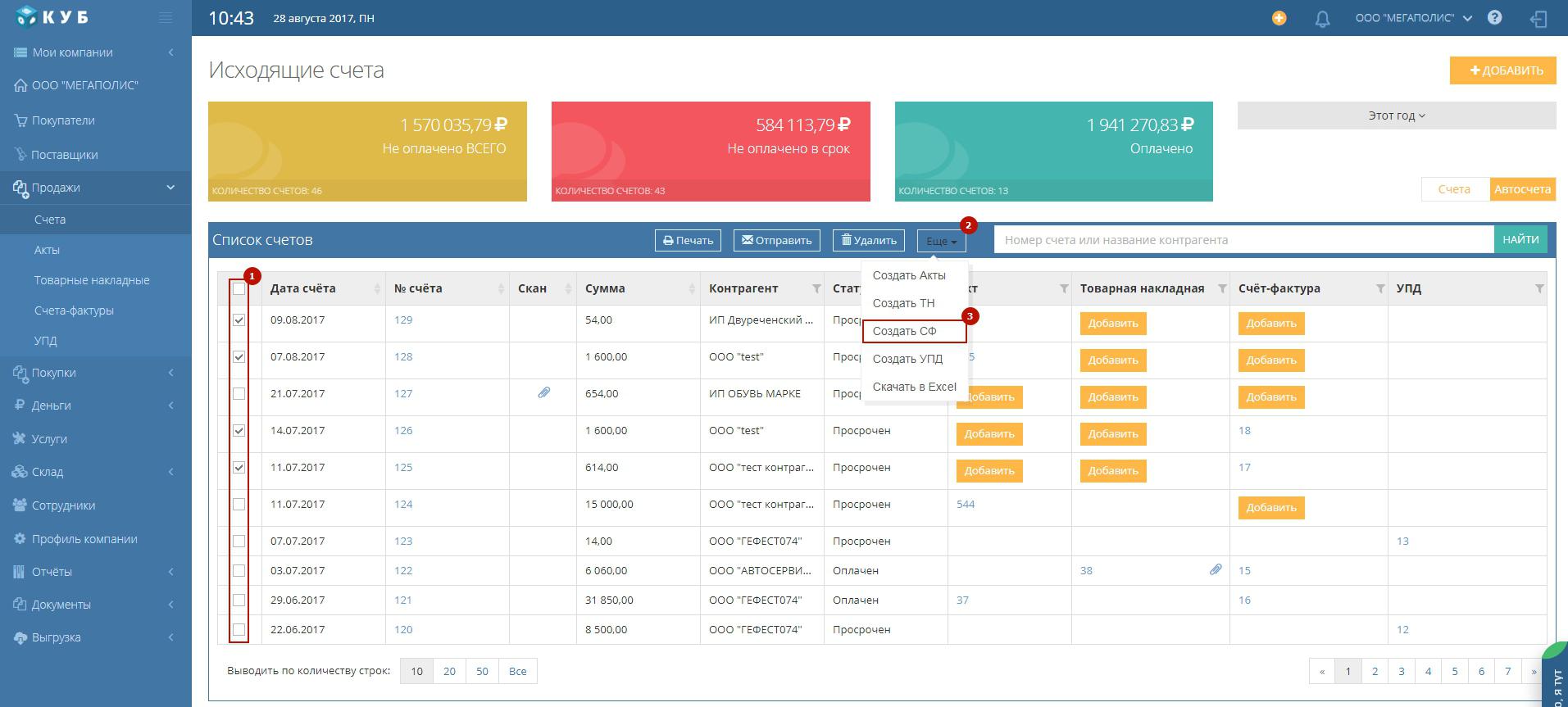Screen dimensions: 1568x707
Task: Filter the Акт column
Action: [x=1064, y=288]
